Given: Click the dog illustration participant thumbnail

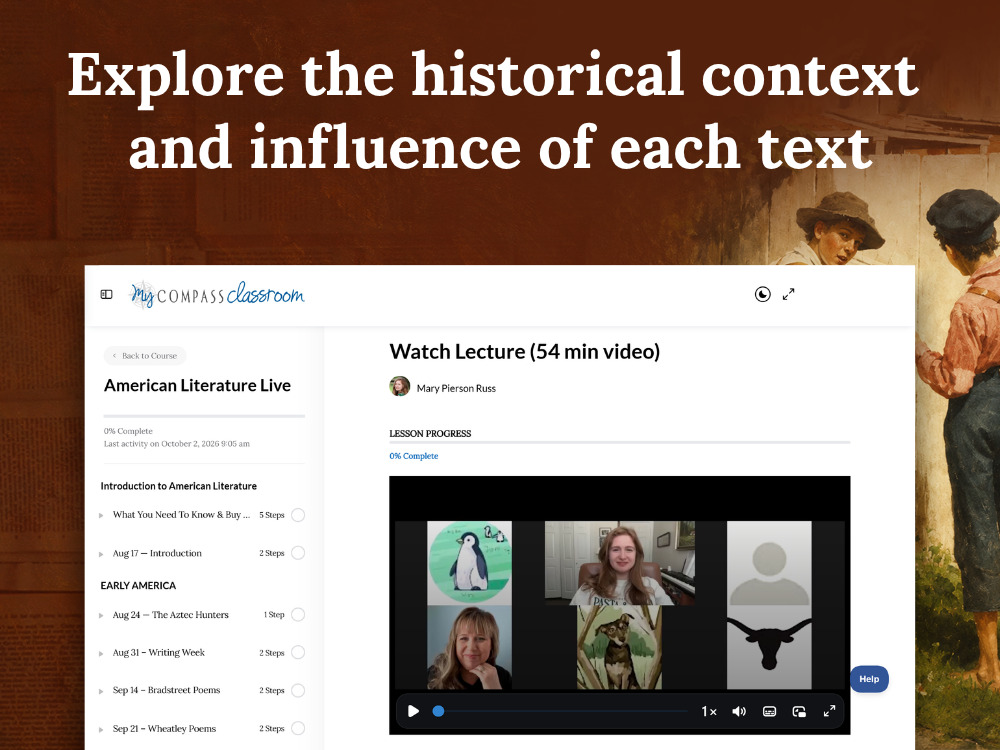Looking at the screenshot, I should [x=619, y=647].
